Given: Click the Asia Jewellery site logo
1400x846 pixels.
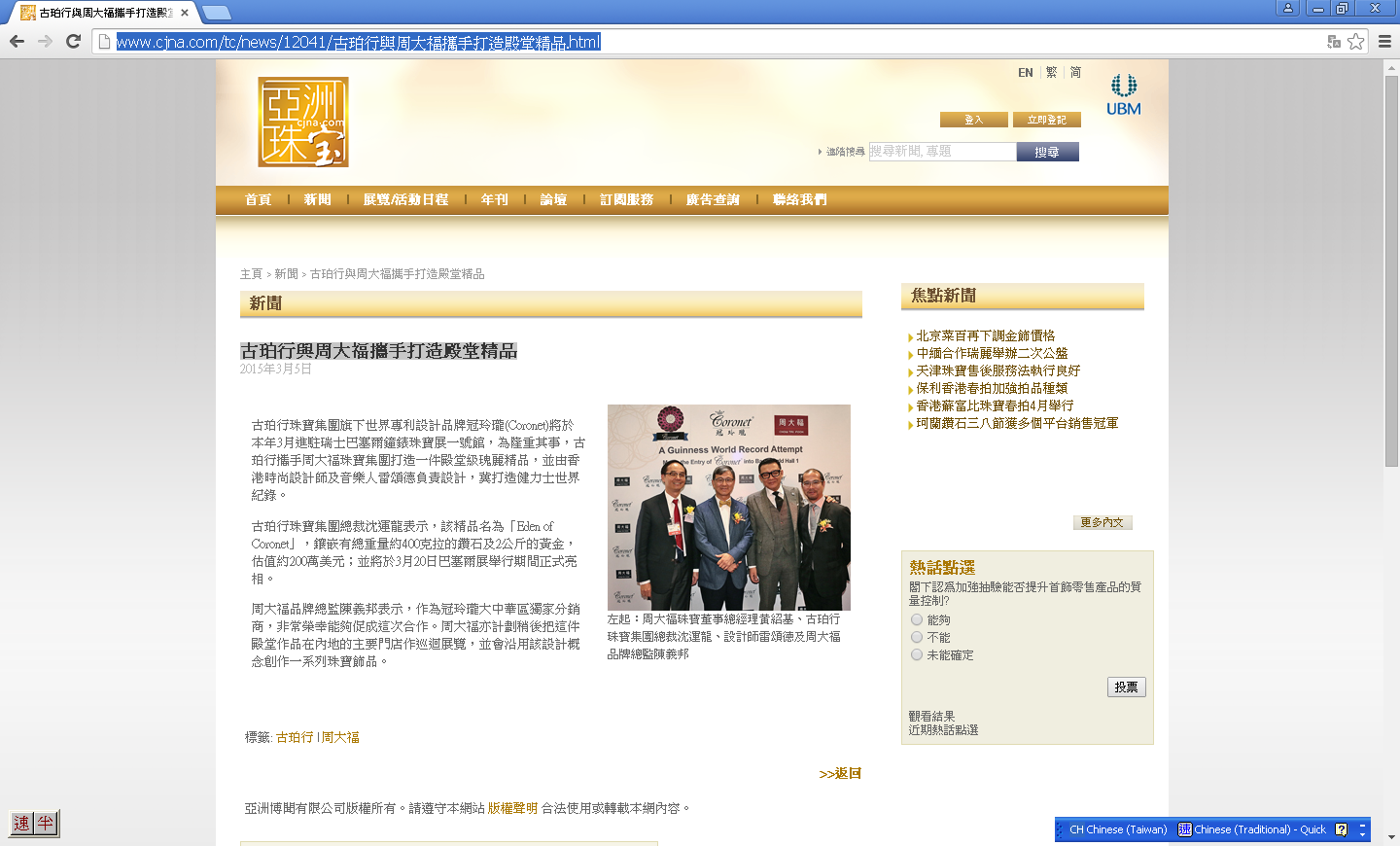Looking at the screenshot, I should point(303,123).
